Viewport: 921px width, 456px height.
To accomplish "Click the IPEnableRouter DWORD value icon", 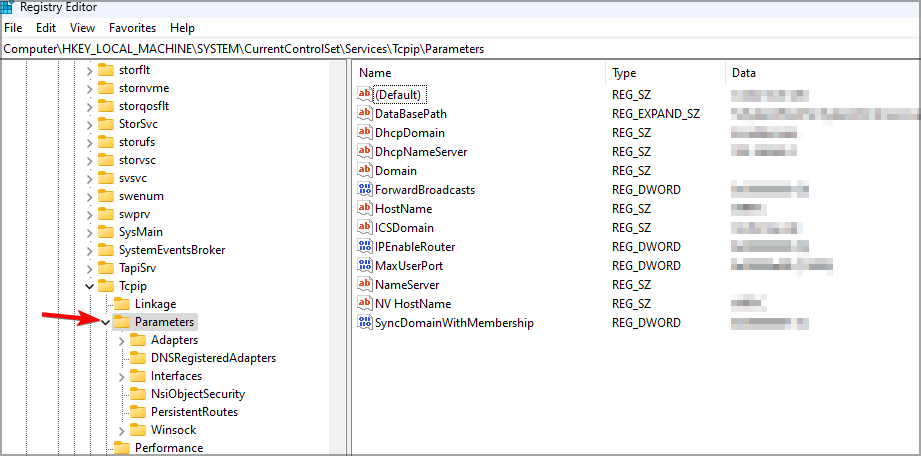I will (x=365, y=247).
